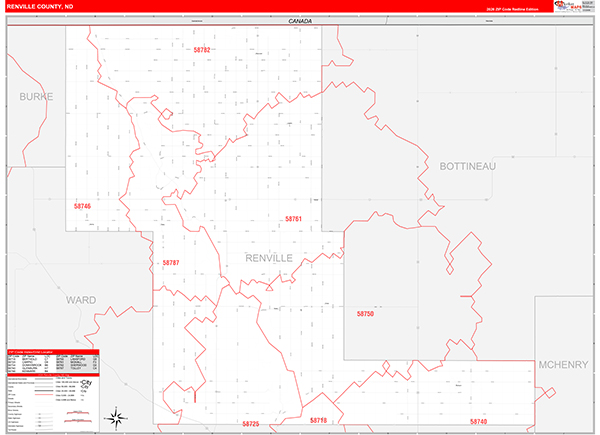Viewport: 600px width, 435px height.
Task: Click the red ZIP Code line legend sample
Action: 44,394
